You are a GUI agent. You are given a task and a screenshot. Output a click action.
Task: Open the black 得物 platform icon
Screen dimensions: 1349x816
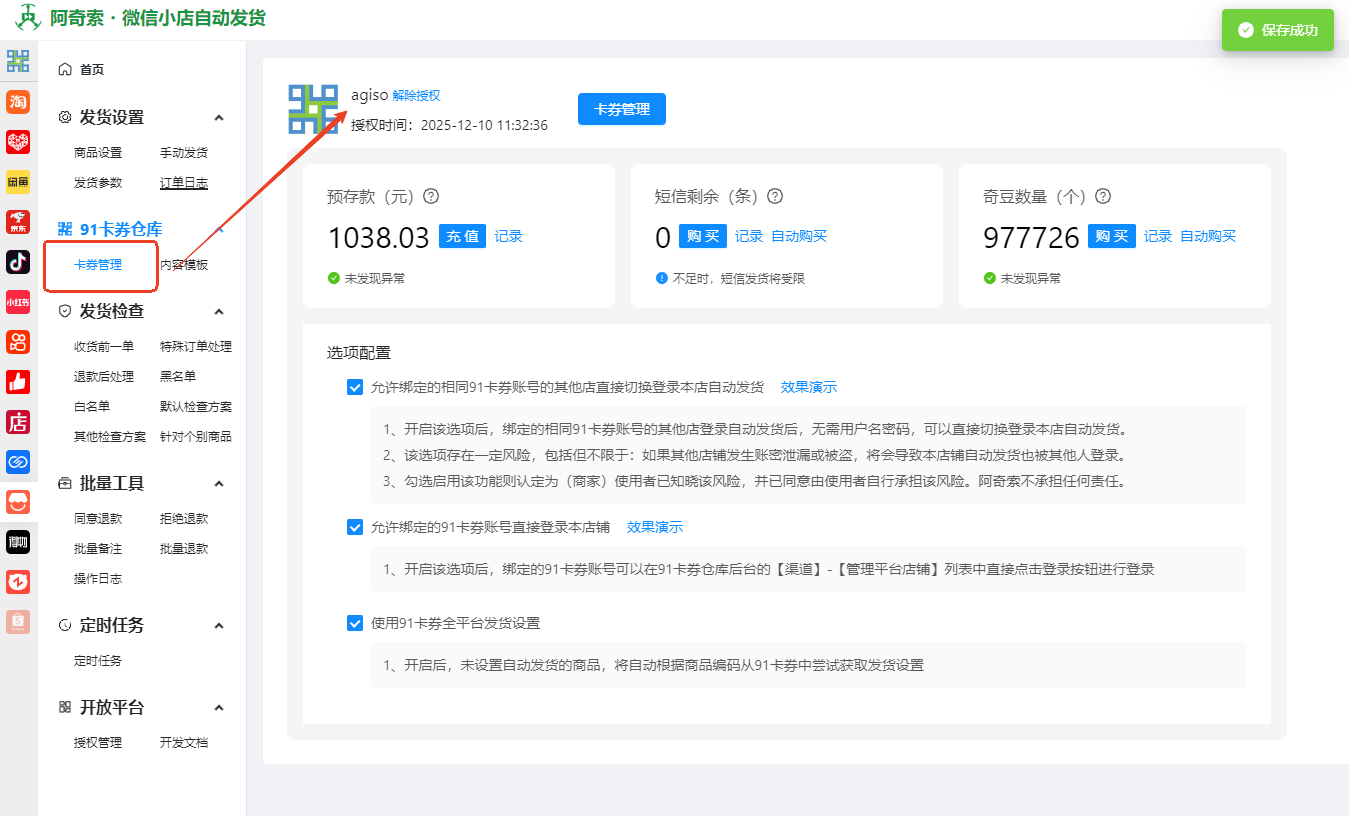pos(18,542)
